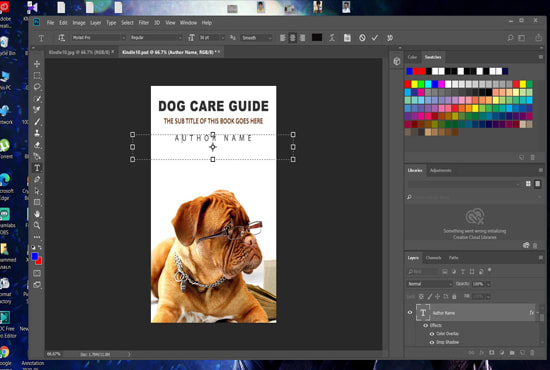This screenshot has height=370, width=550.
Task: Switch to the Adjustments tab
Action: [x=441, y=170]
